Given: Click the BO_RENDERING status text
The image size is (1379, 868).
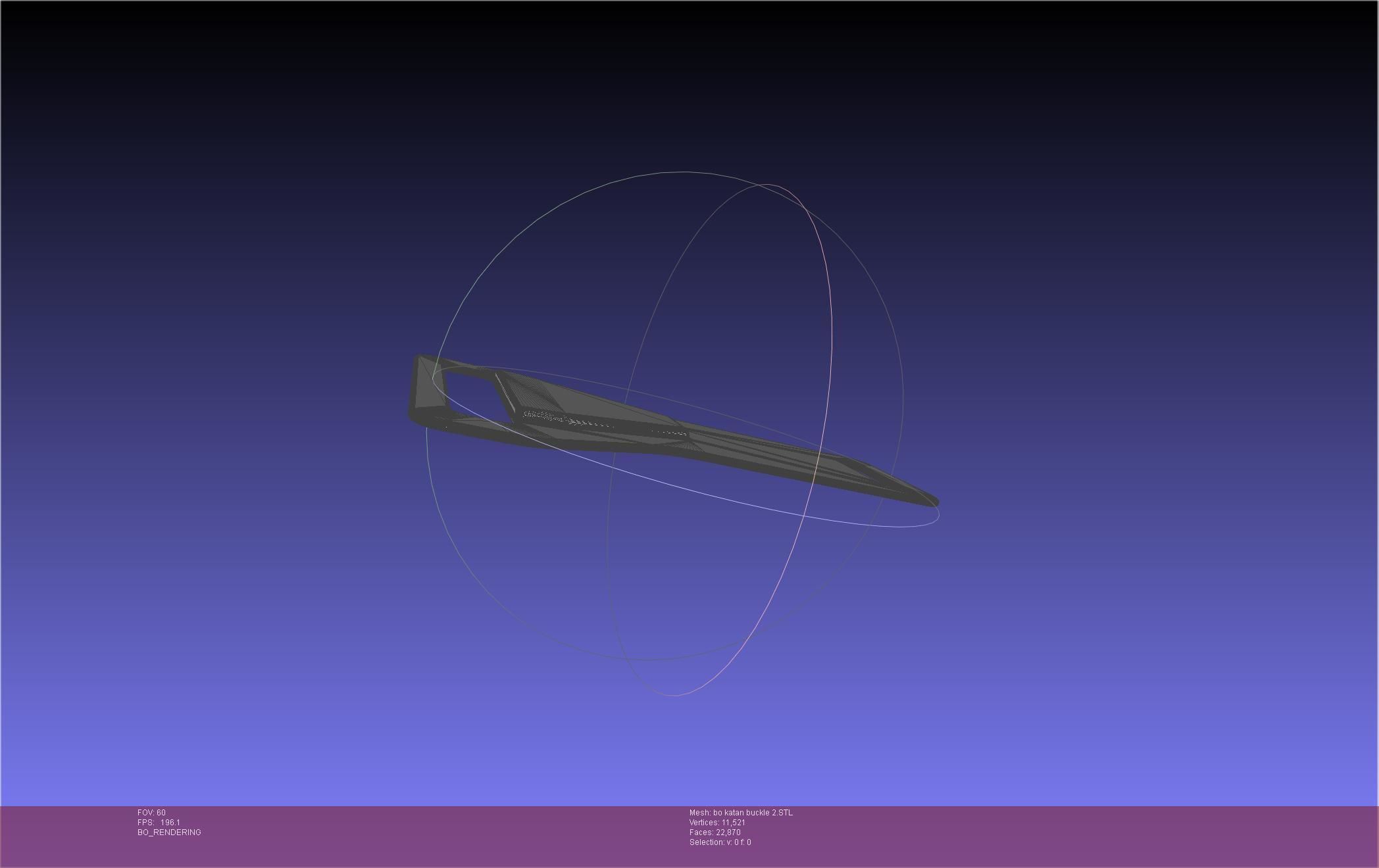Looking at the screenshot, I should 169,832.
